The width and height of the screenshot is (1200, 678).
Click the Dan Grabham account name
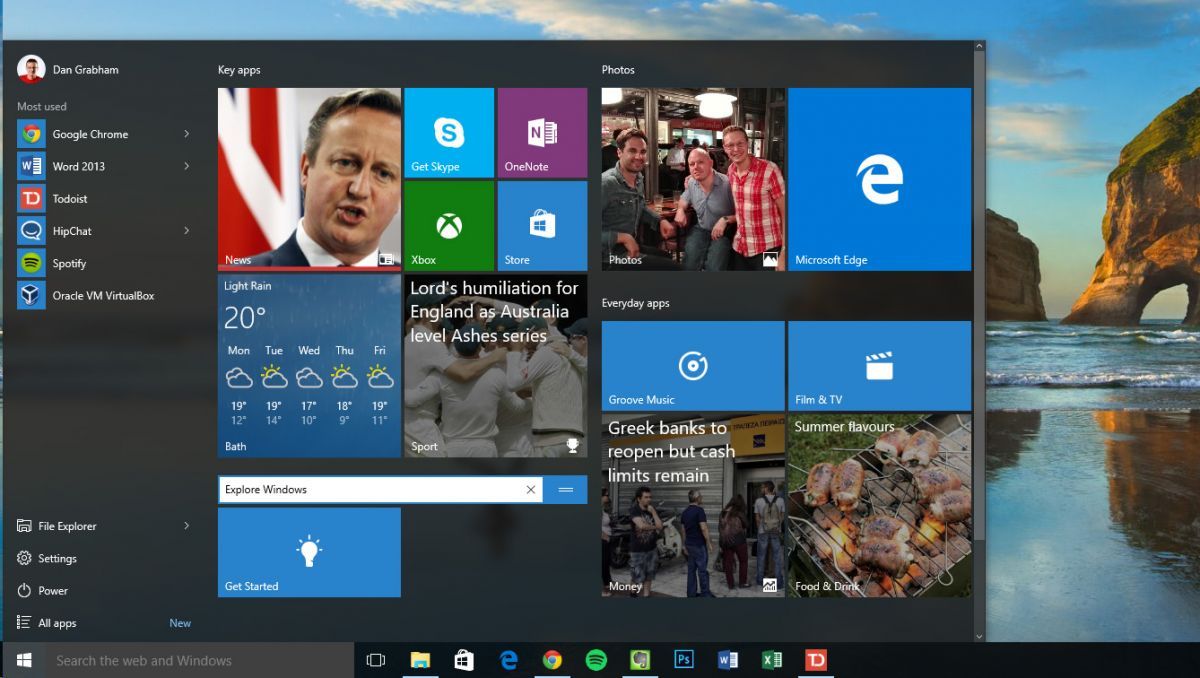coord(84,69)
